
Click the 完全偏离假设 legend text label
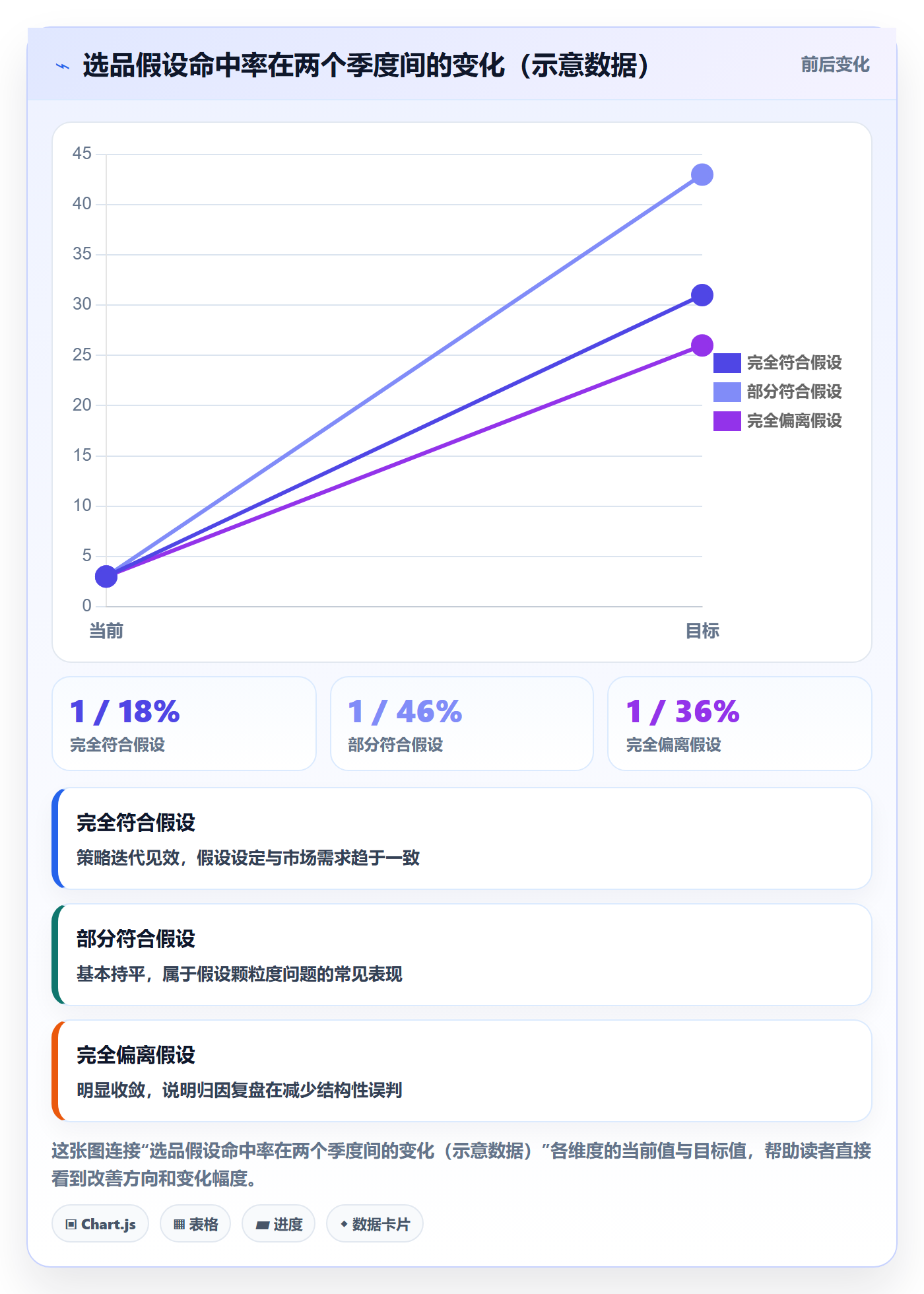[795, 421]
